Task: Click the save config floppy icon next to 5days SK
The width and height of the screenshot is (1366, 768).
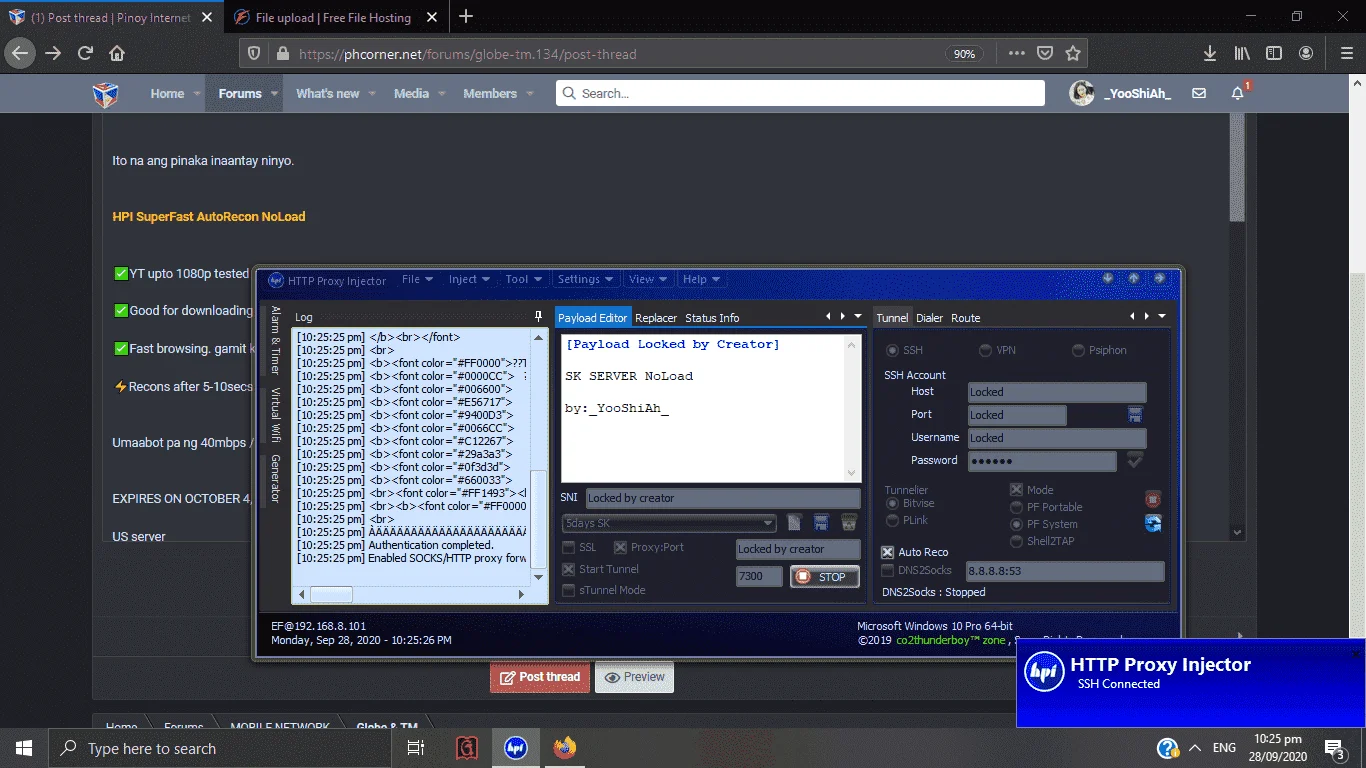Action: 821,523
